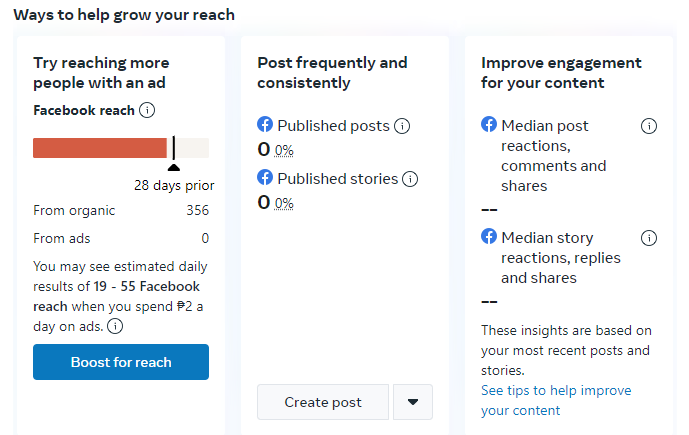Click Facebook logo beside Median post reactions
Screen dimensions: 689x435
click(489, 125)
